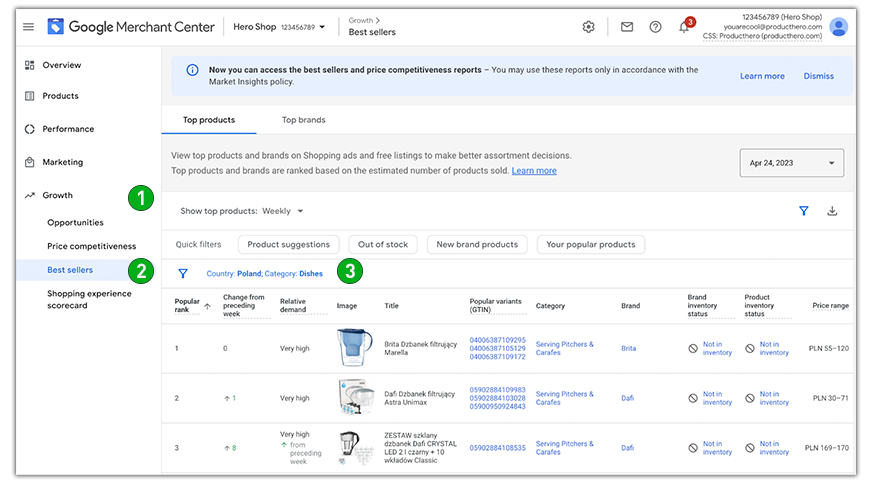Click the filter icon before Country: Poland

pos(183,273)
